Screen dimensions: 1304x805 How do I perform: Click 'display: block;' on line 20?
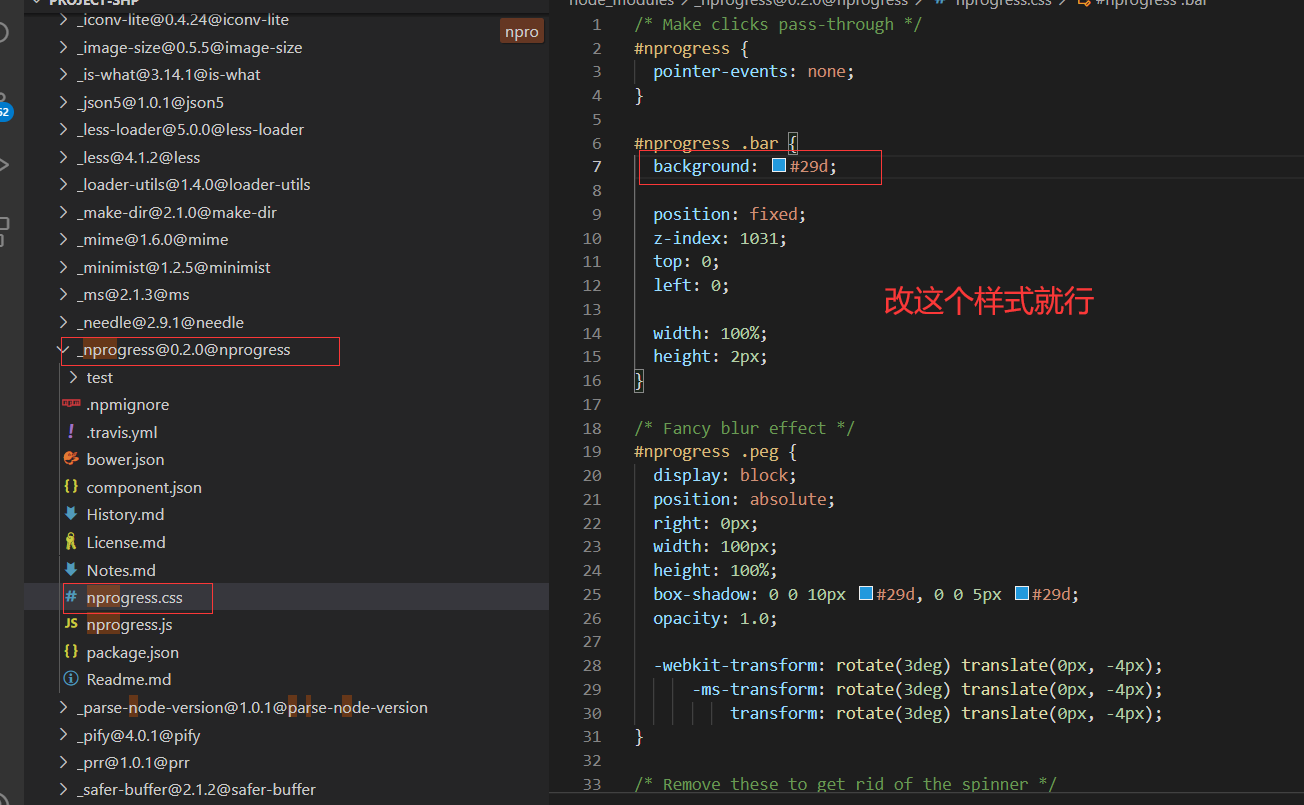[x=725, y=475]
